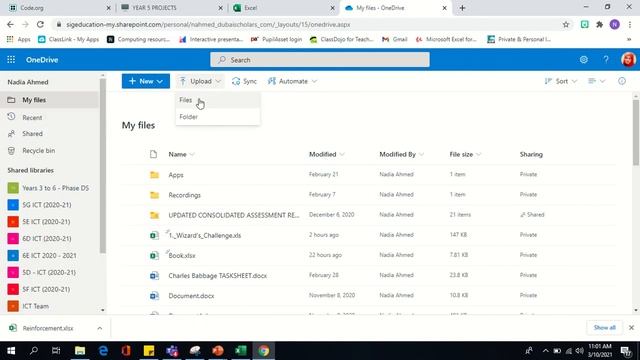Viewport: 640px width, 360px height.
Task: Open a new browser tab
Action: coord(462,8)
